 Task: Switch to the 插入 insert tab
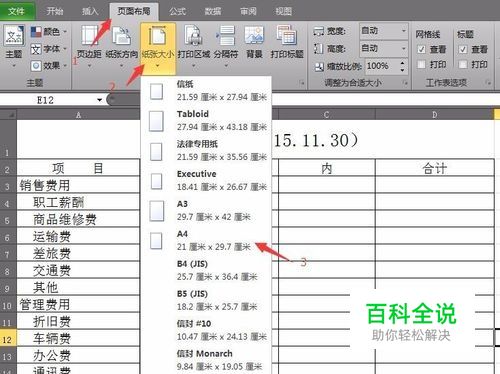pyautogui.click(x=90, y=11)
